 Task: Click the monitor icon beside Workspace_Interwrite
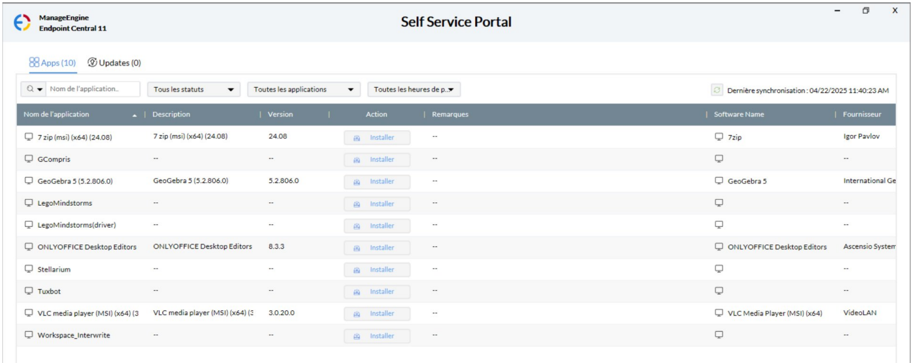click(28, 335)
